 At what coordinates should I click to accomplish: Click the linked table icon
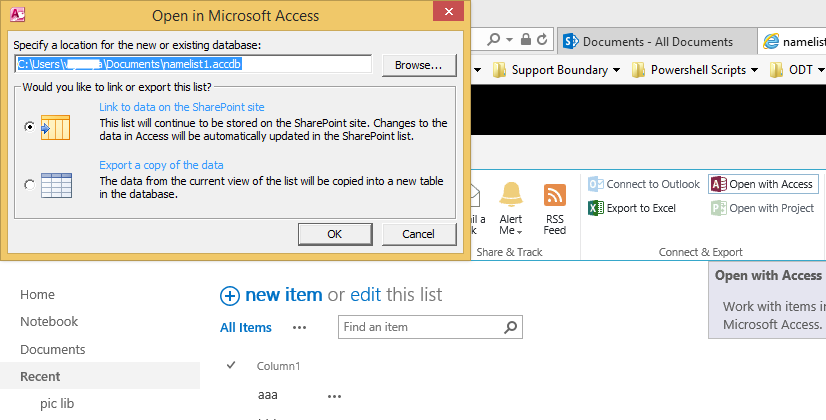pyautogui.click(x=55, y=127)
